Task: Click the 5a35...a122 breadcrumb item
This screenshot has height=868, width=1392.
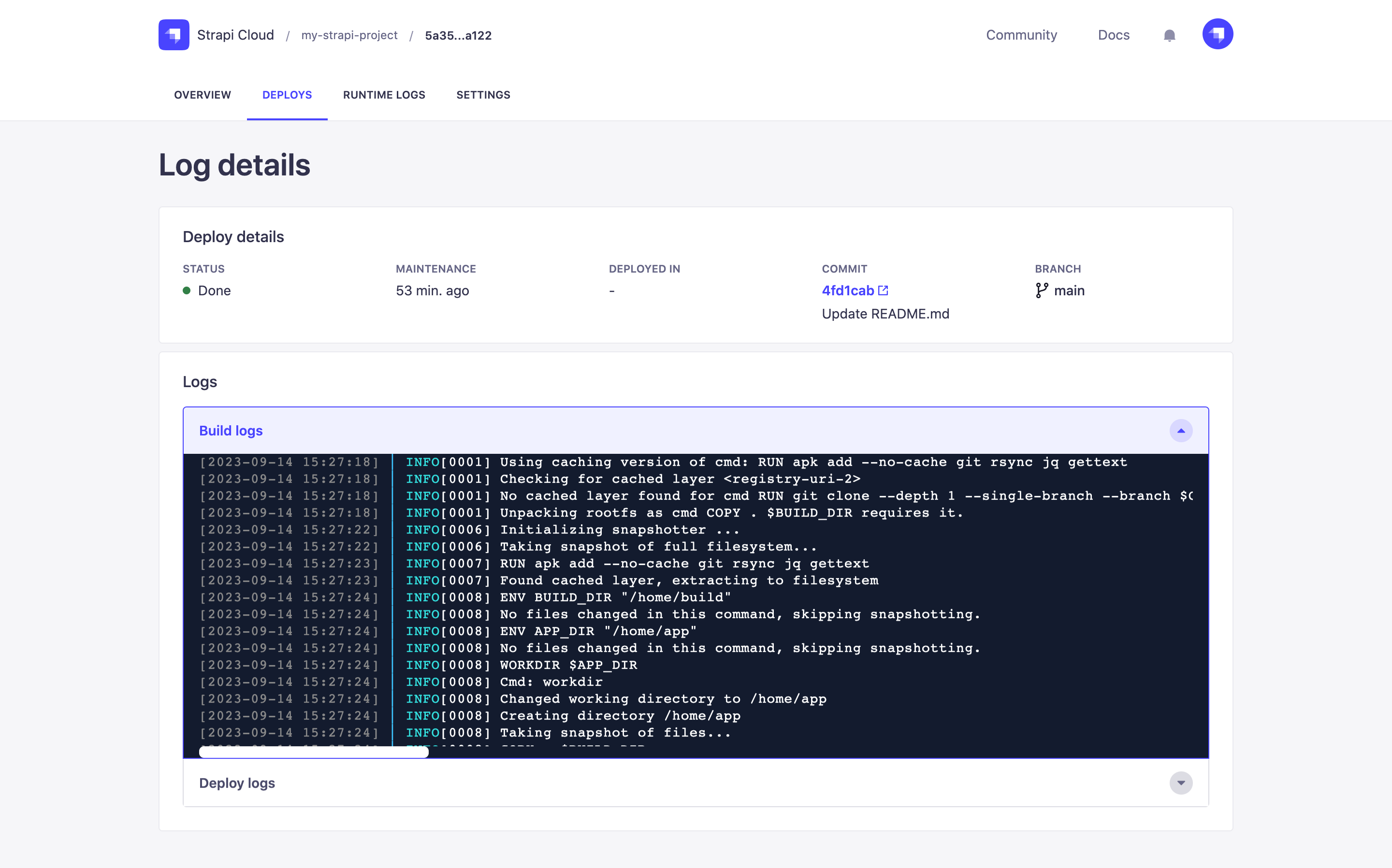Action: (x=458, y=36)
